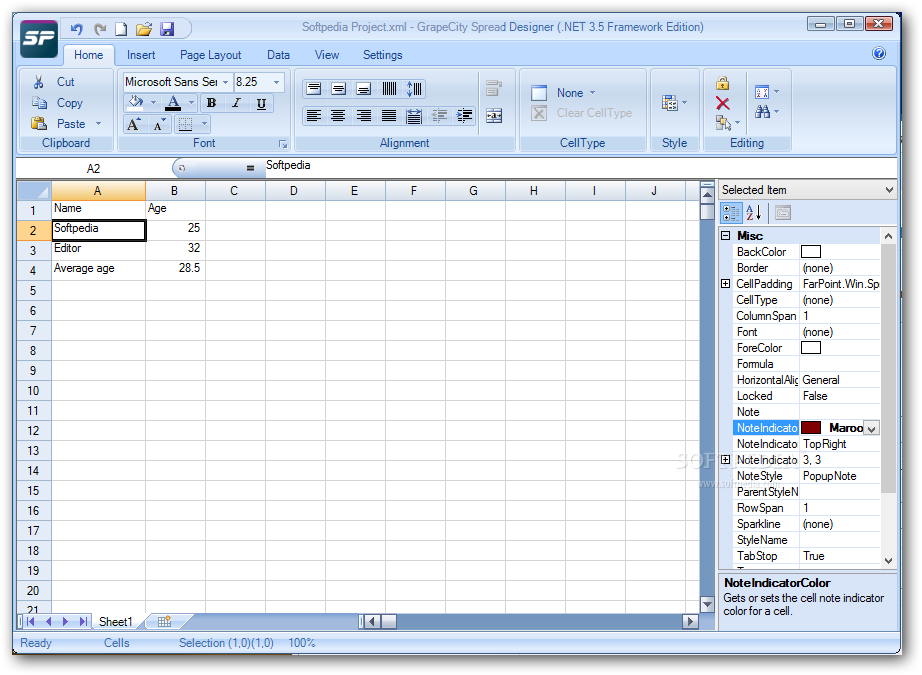Expand the CellPadding property

tap(726, 284)
